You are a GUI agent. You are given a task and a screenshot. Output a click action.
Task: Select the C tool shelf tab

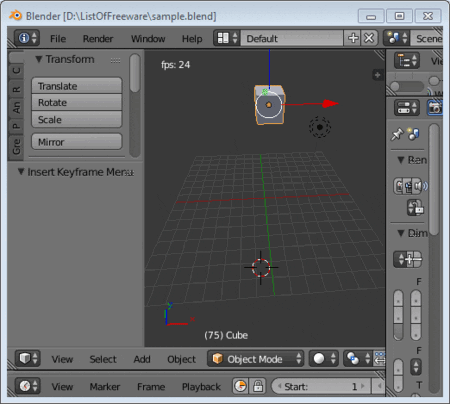16,70
